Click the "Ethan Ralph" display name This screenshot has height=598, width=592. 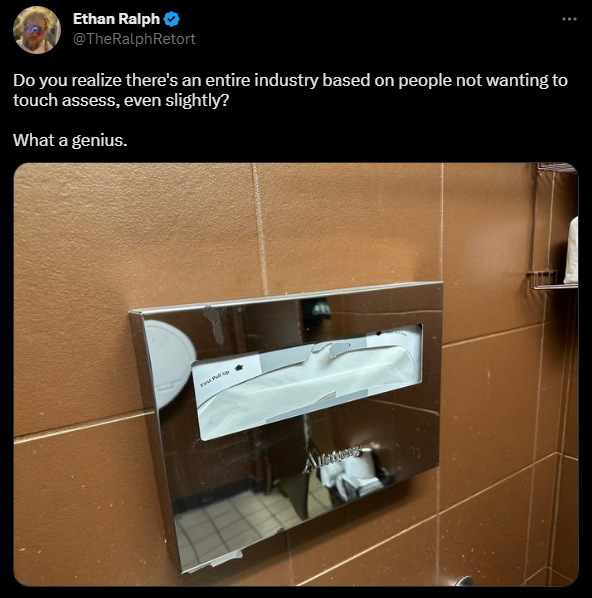click(x=116, y=19)
